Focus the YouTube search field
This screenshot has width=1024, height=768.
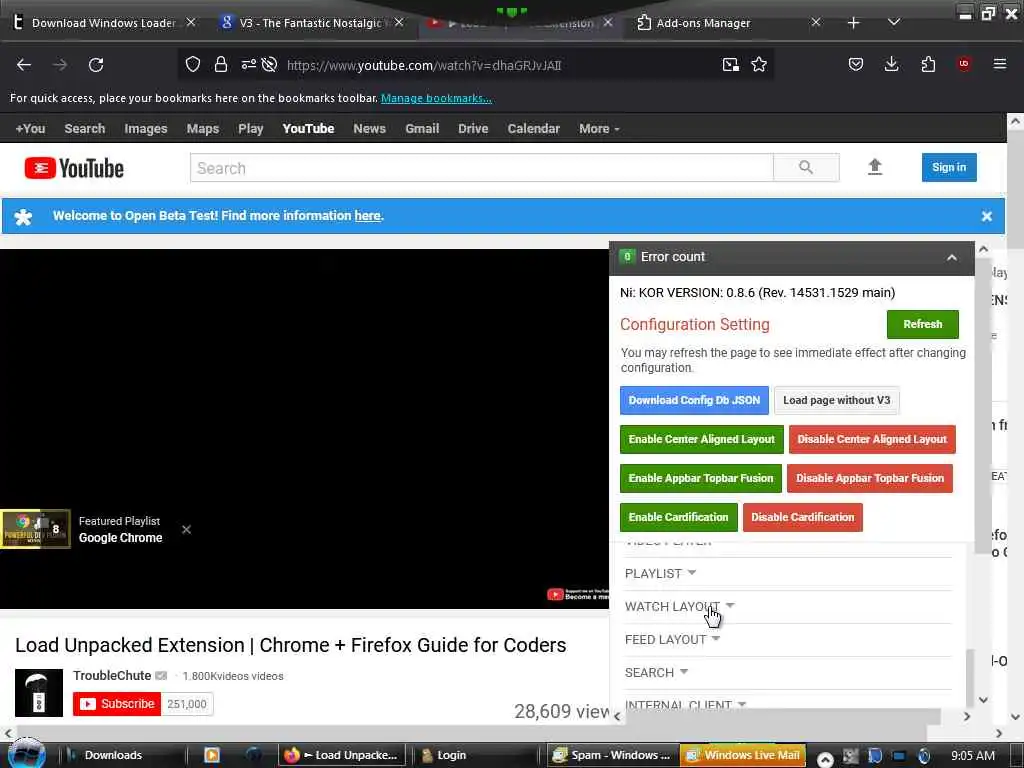point(481,168)
